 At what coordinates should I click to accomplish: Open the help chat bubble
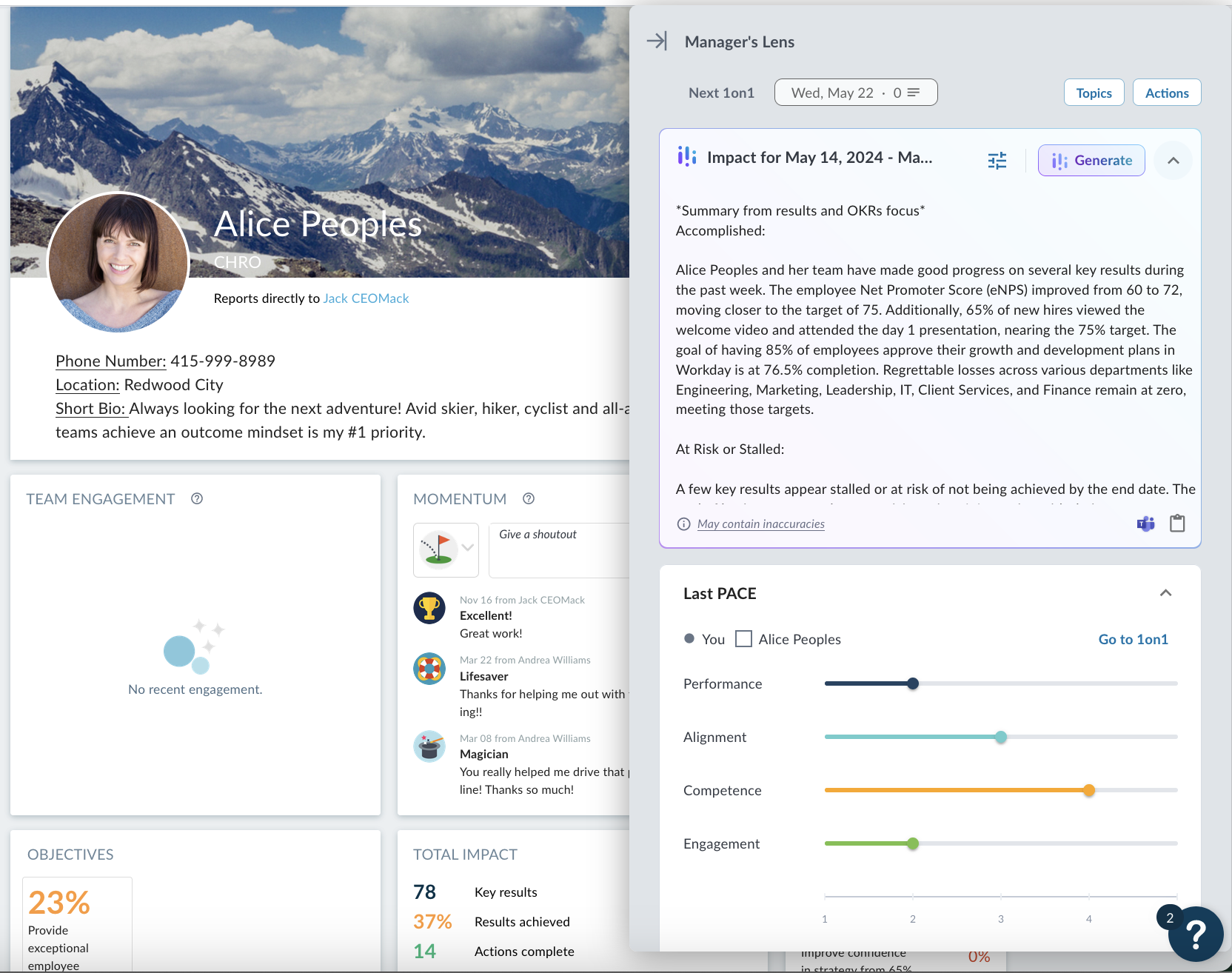(x=1196, y=934)
